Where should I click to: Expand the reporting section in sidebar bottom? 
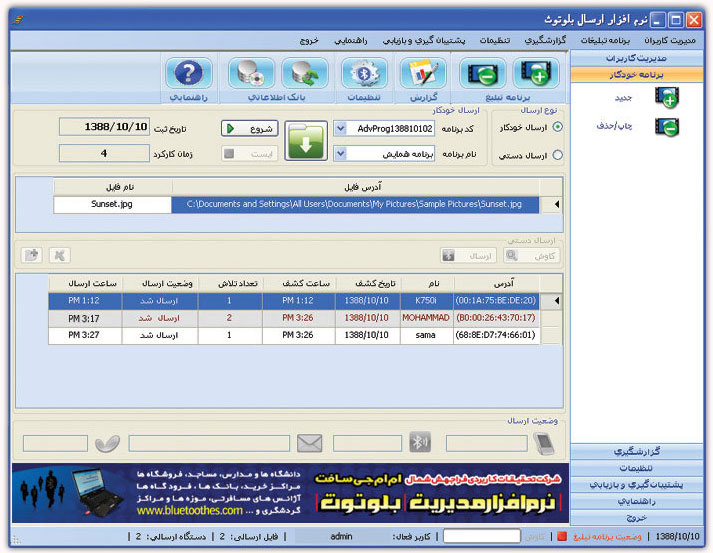point(636,451)
